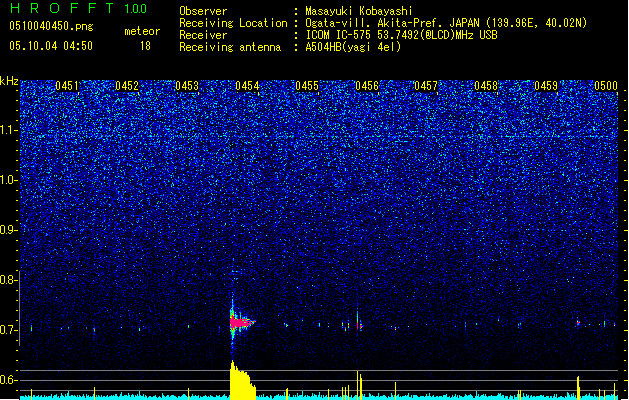Click the 0.6 kHz frequency label

pos(8,380)
